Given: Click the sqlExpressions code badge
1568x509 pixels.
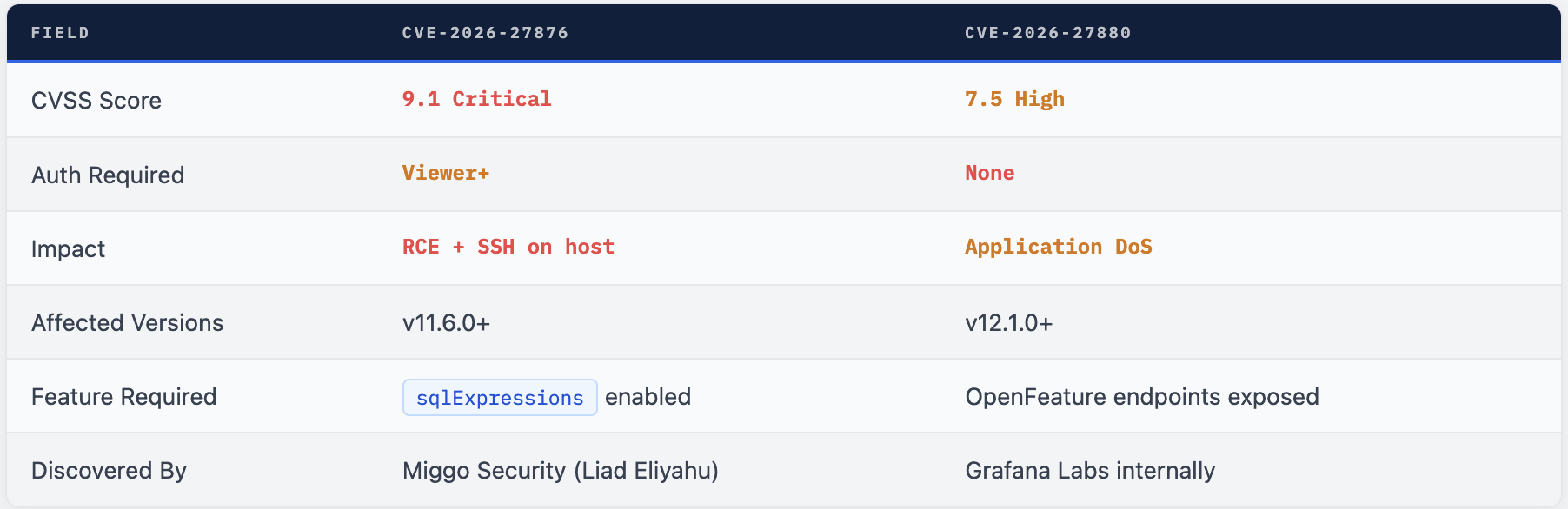Looking at the screenshot, I should coord(500,398).
